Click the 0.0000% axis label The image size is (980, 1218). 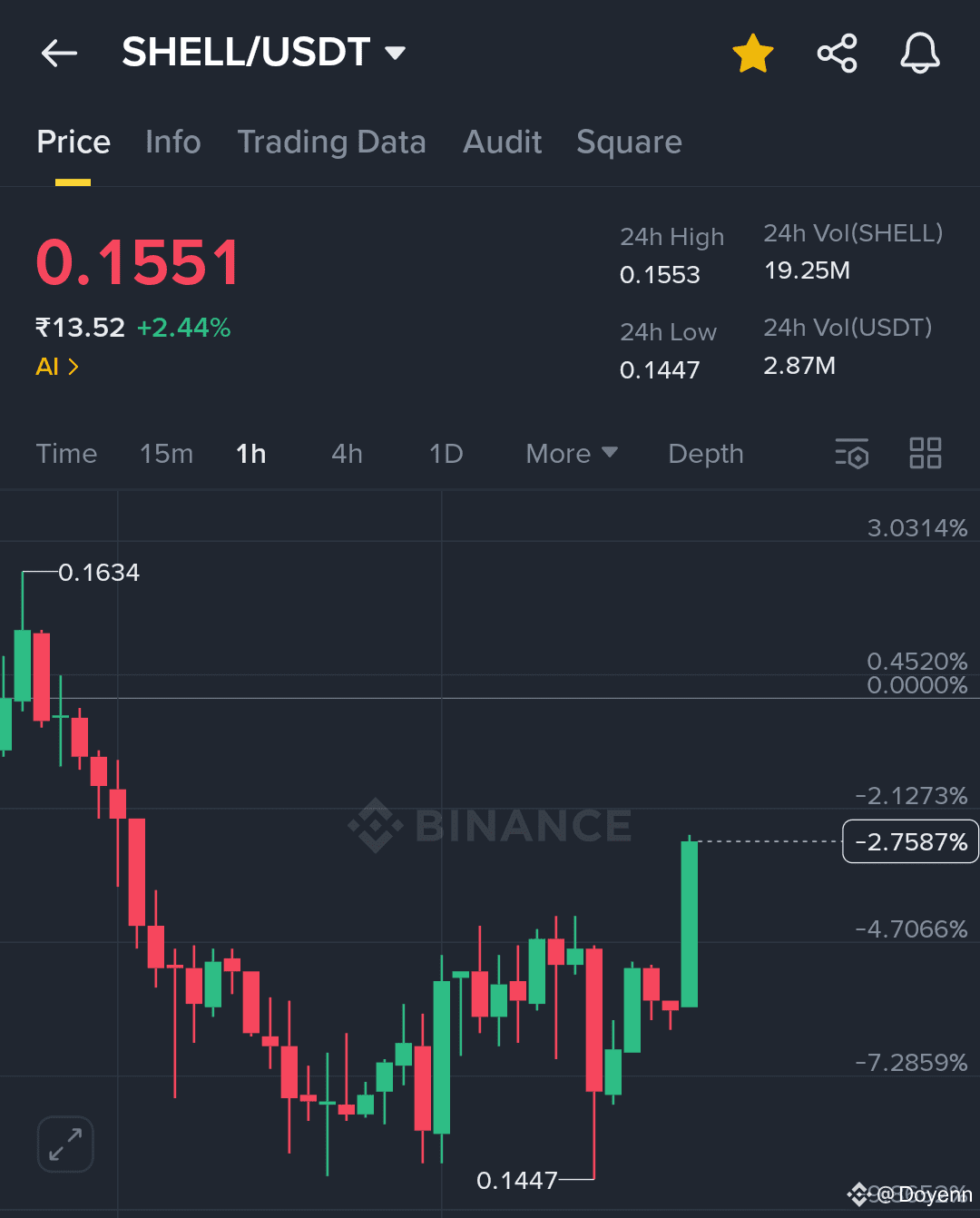point(917,685)
